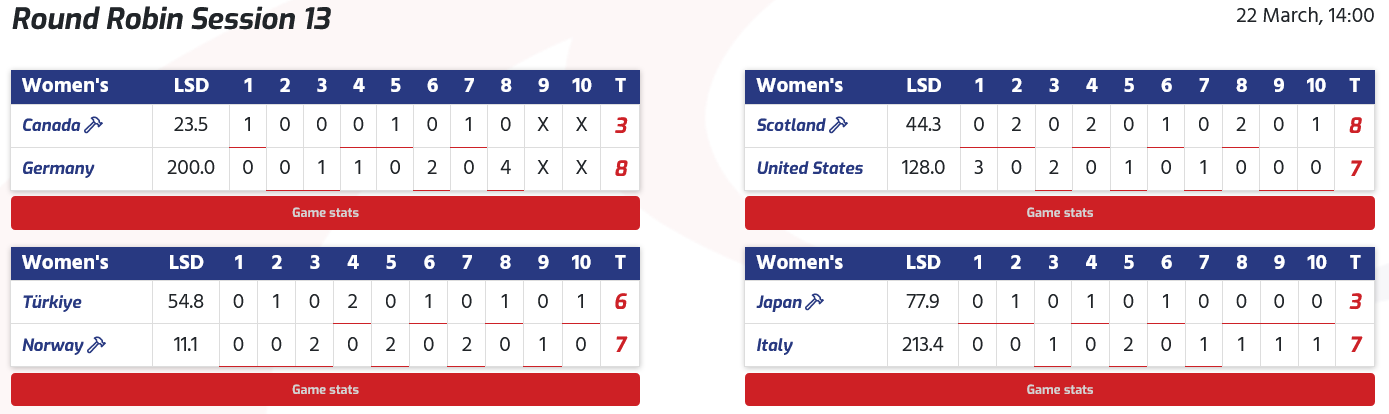Open the Japan team link
Screen dimensions: 1389x414
click(779, 301)
